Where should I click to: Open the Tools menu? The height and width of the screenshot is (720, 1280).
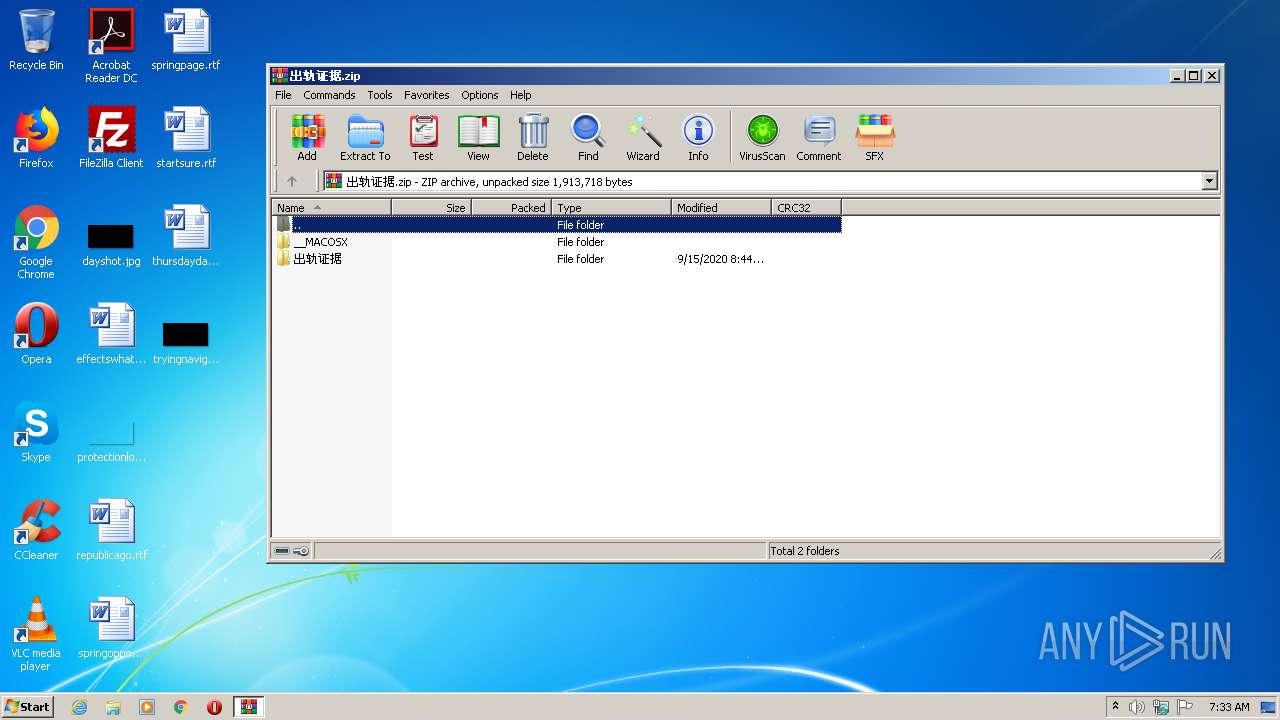coord(380,95)
